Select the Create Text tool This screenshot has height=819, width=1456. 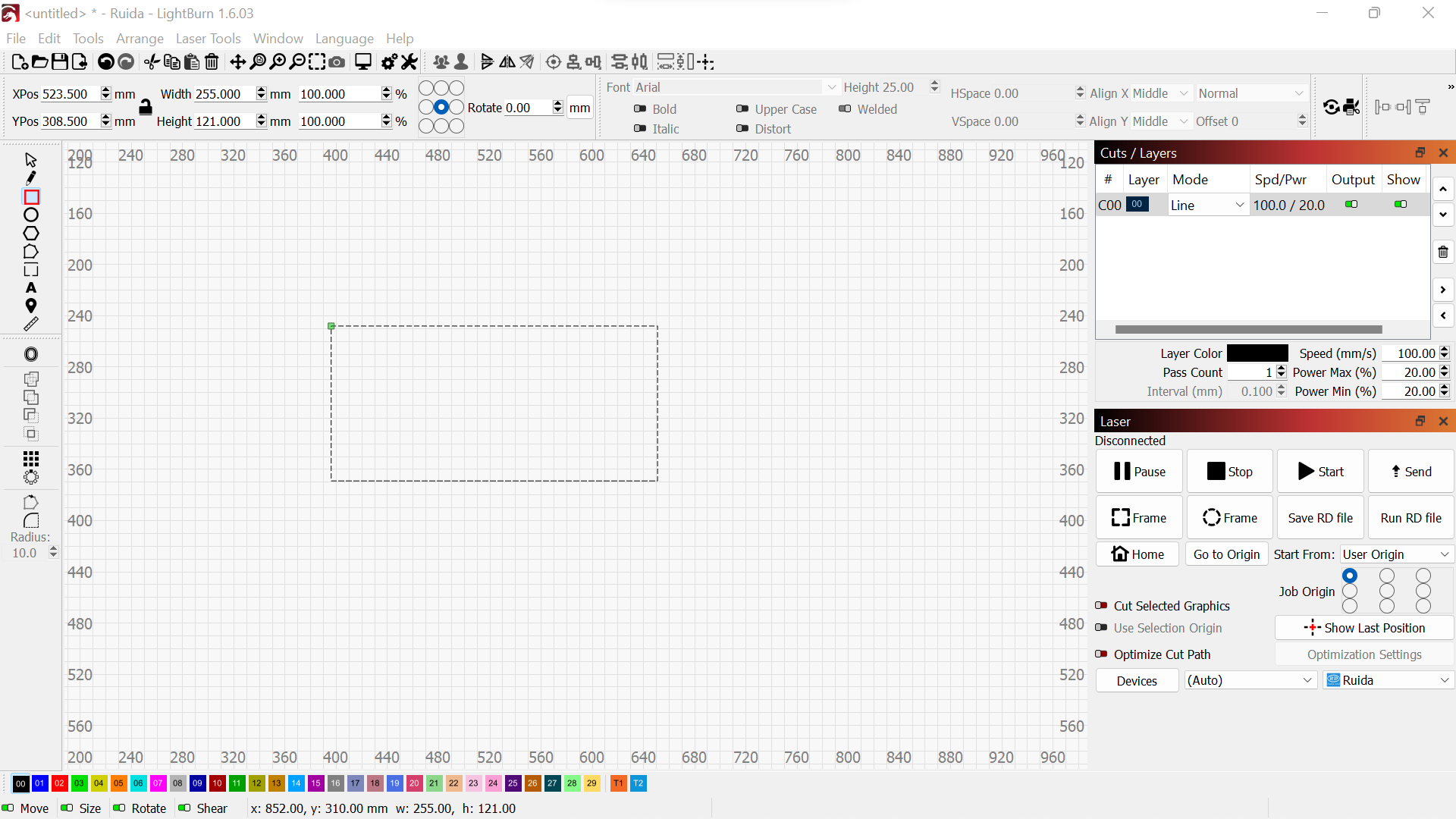coord(31,288)
